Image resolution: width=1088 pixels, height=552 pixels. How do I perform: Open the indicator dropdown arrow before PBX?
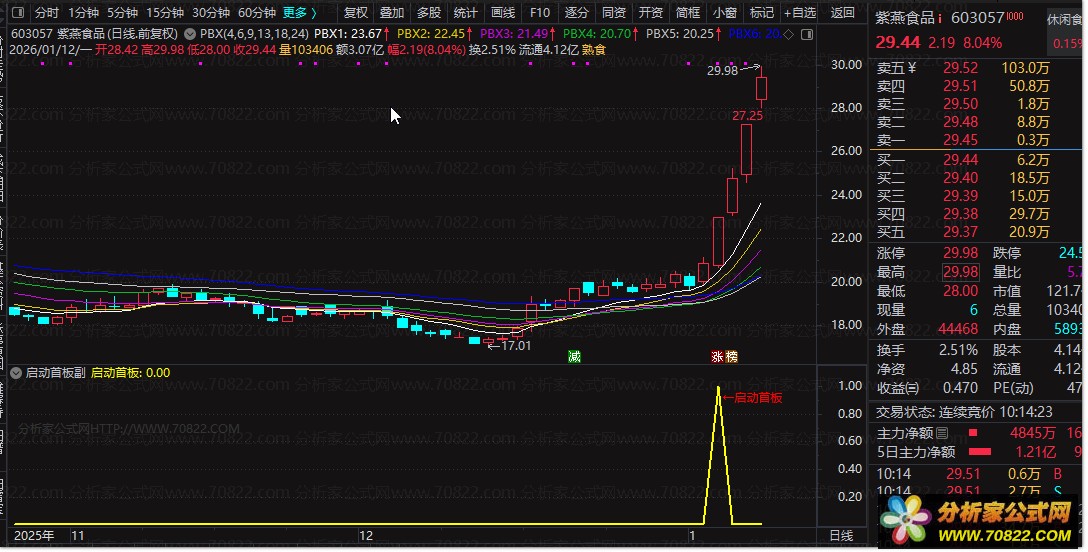(189, 33)
